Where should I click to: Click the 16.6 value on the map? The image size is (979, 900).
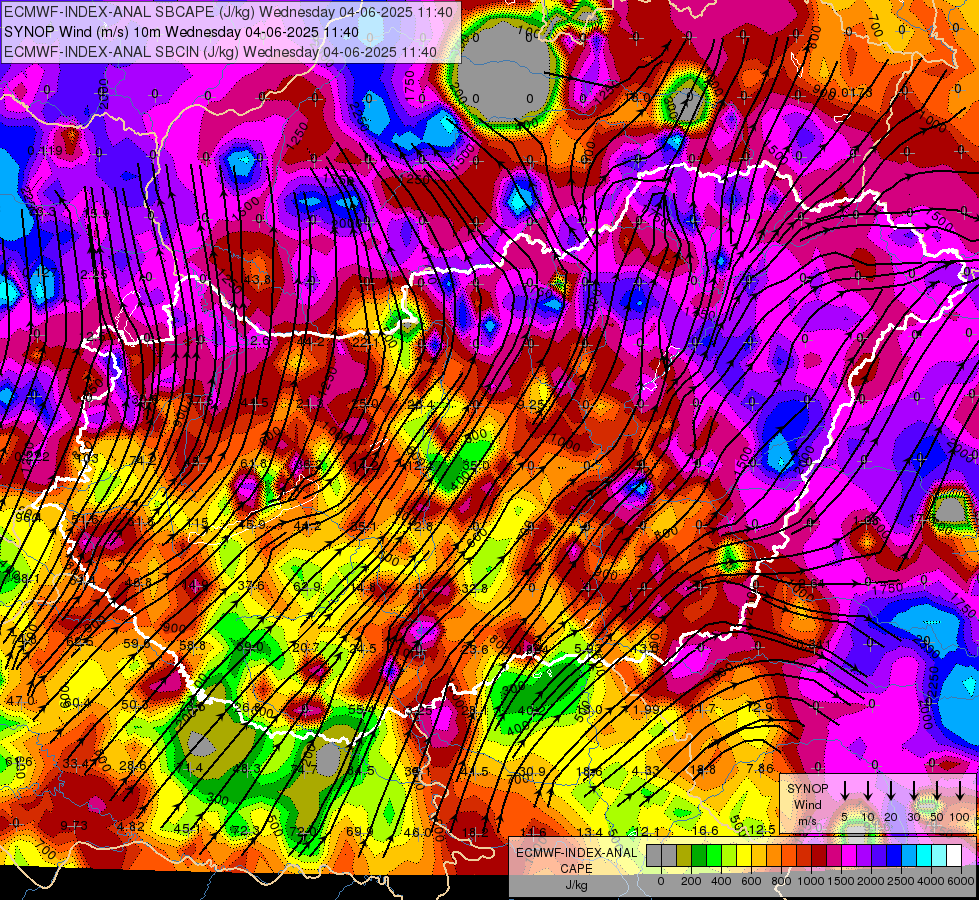pos(706,830)
